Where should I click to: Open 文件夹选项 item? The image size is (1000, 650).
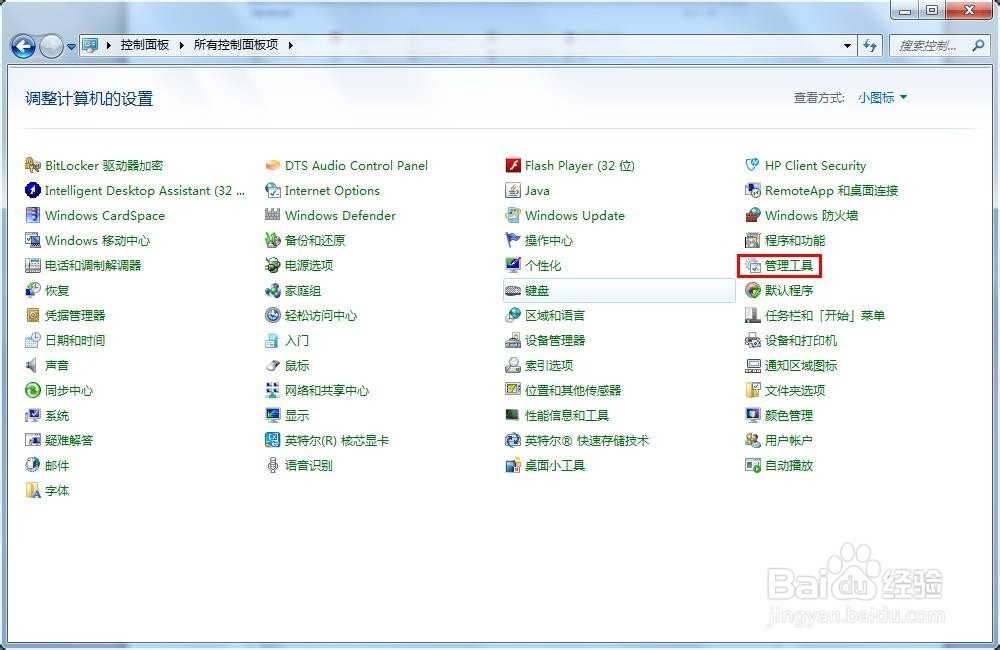[795, 390]
